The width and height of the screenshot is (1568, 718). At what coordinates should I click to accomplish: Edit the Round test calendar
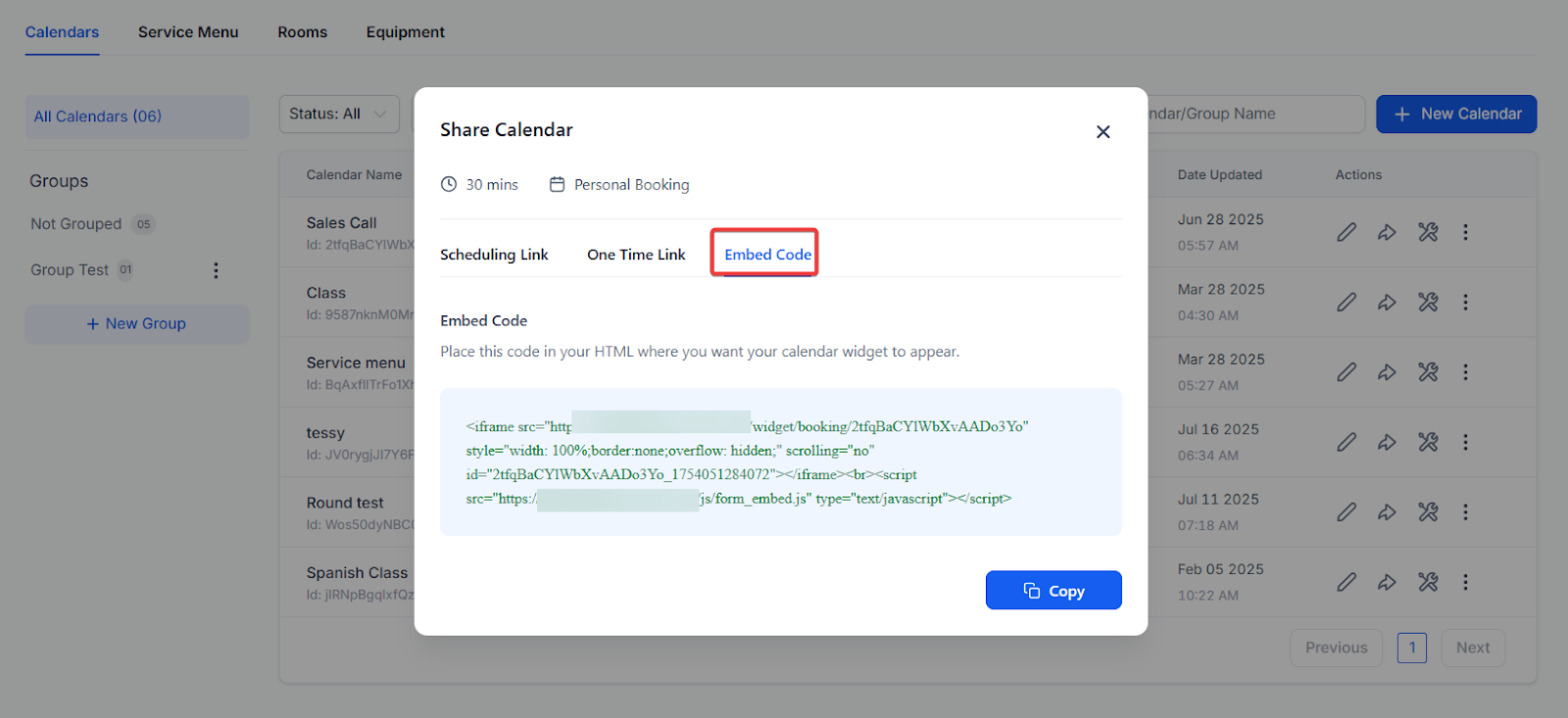tap(1347, 512)
